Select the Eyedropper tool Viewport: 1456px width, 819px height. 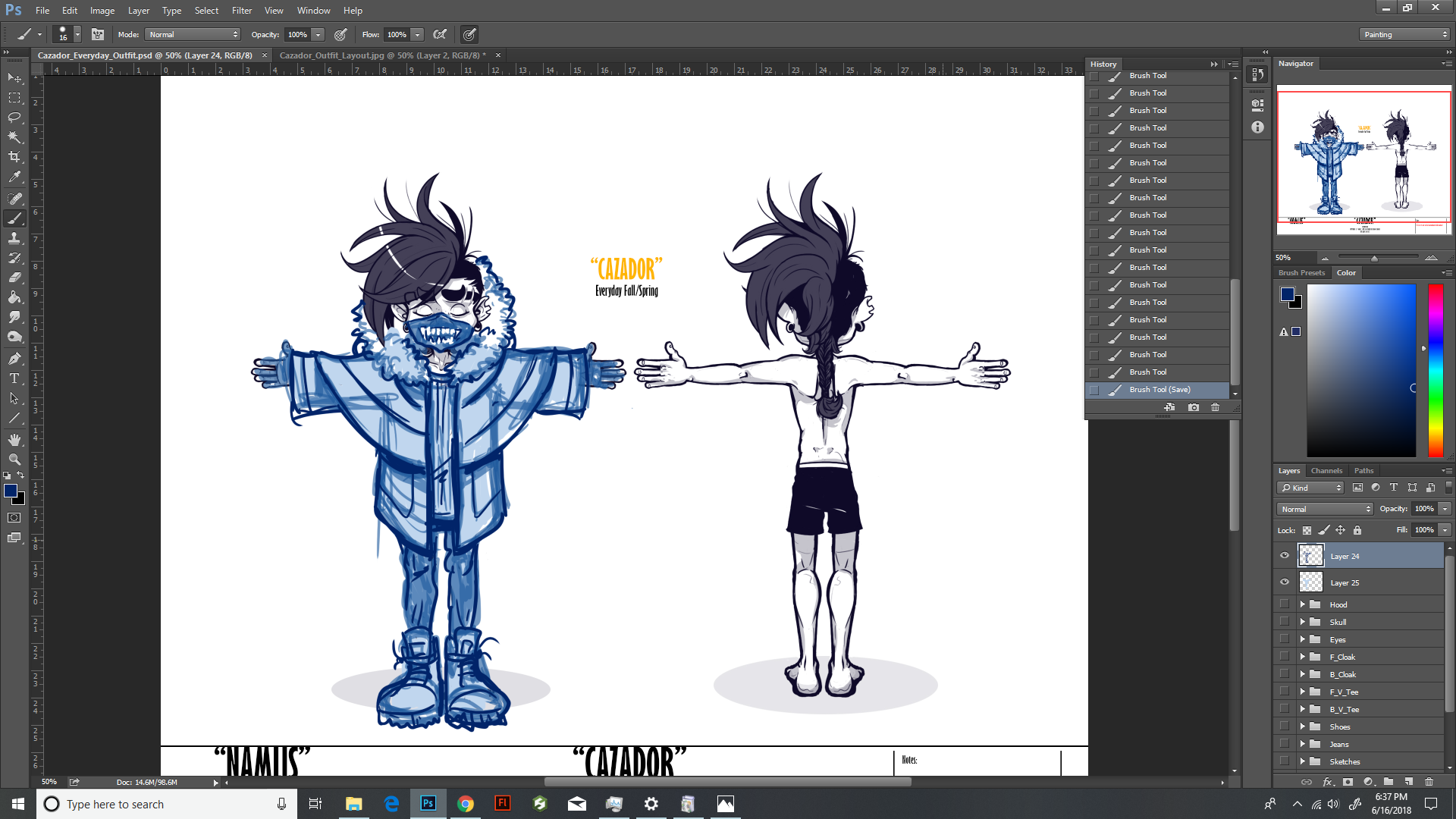(14, 177)
